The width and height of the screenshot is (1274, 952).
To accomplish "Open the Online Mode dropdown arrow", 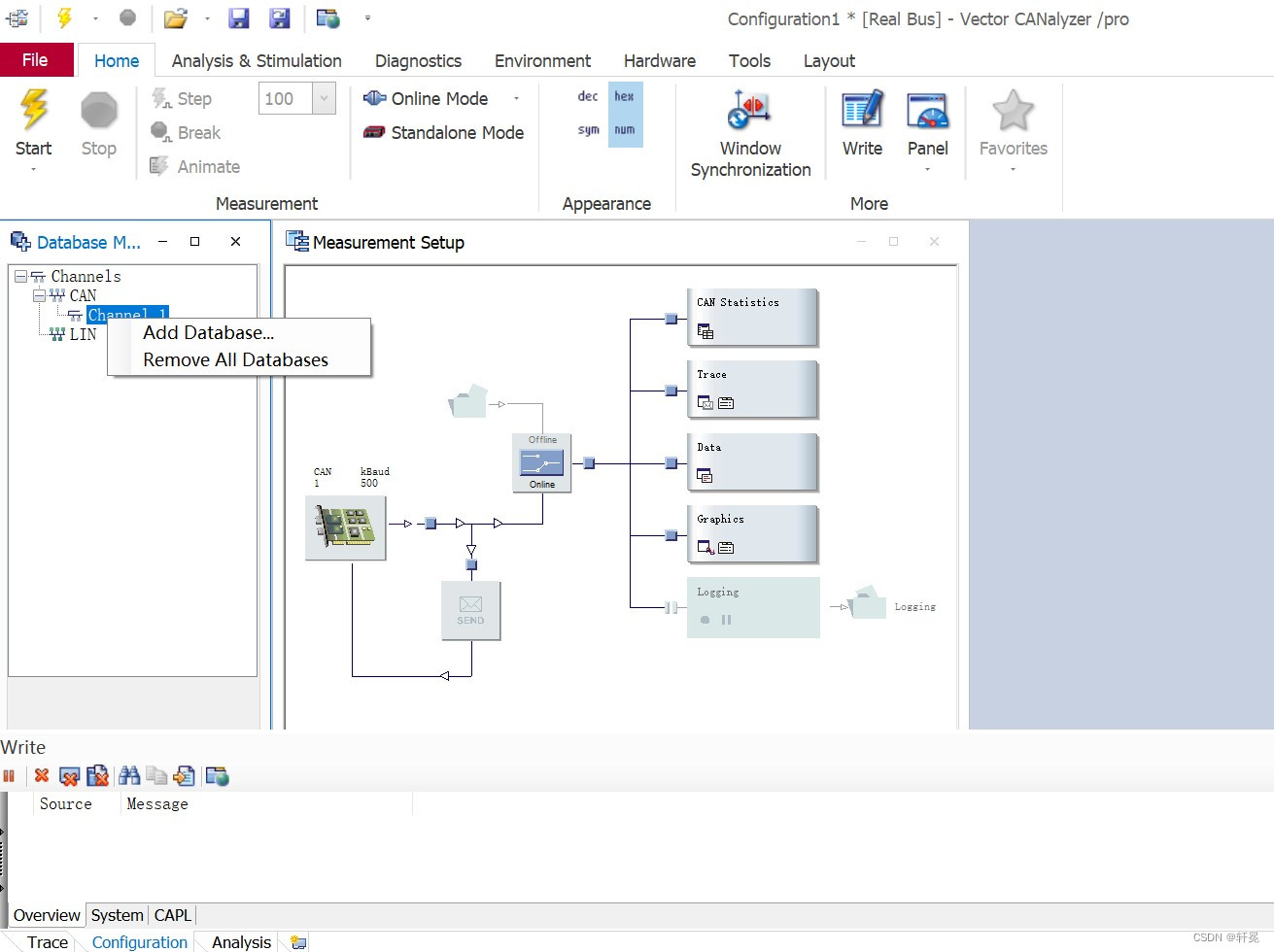I will click(x=516, y=98).
